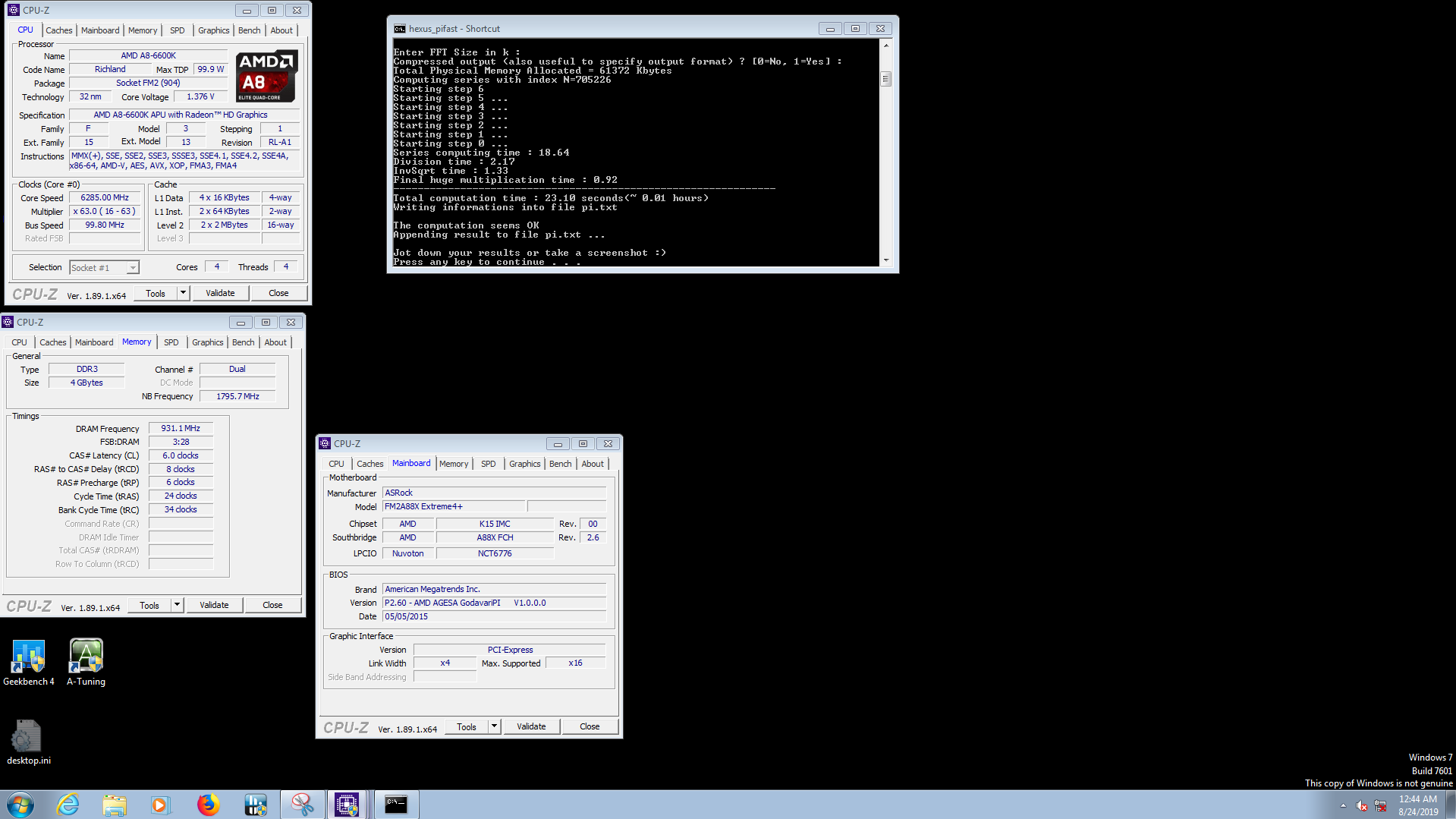The width and height of the screenshot is (1456, 819).
Task: Click CAS# Latency value 6.0 clocks
Action: (181, 455)
